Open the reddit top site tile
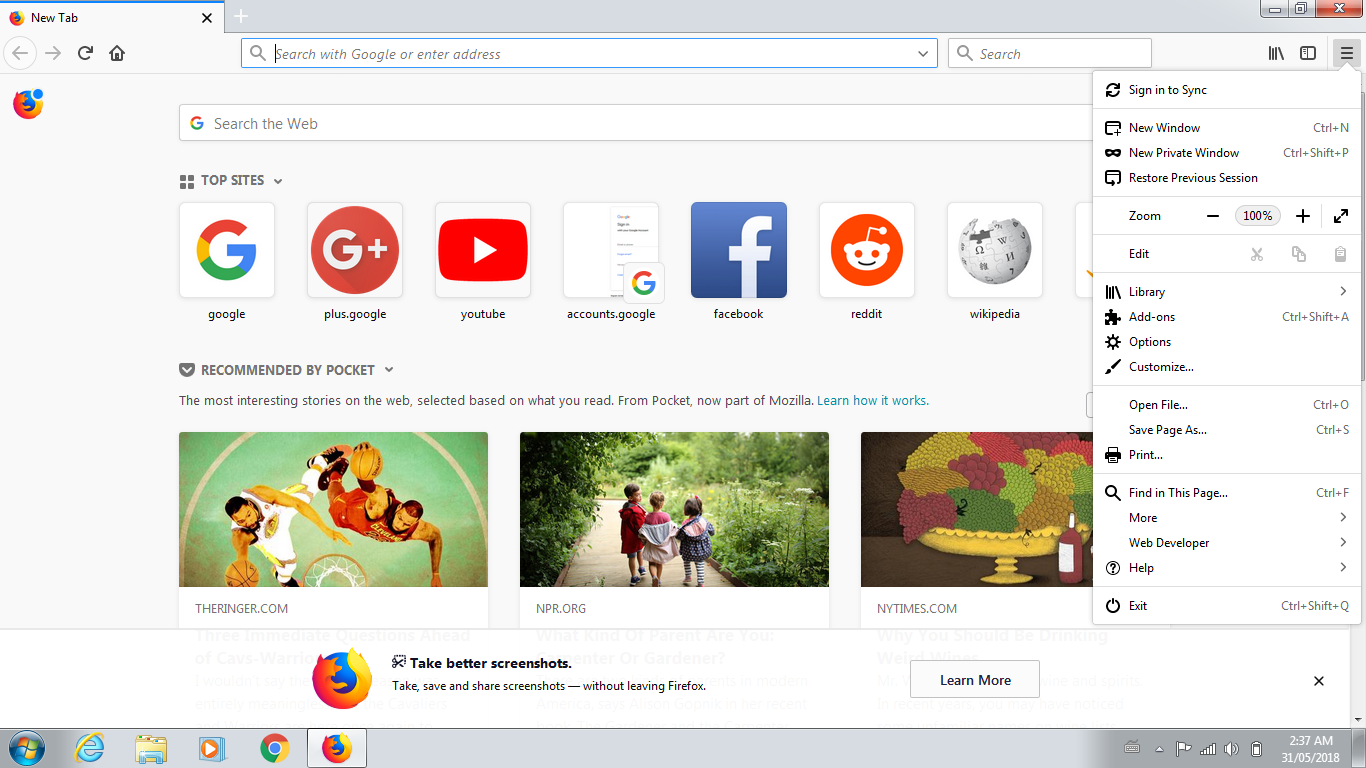This screenshot has height=768, width=1366. pos(867,250)
